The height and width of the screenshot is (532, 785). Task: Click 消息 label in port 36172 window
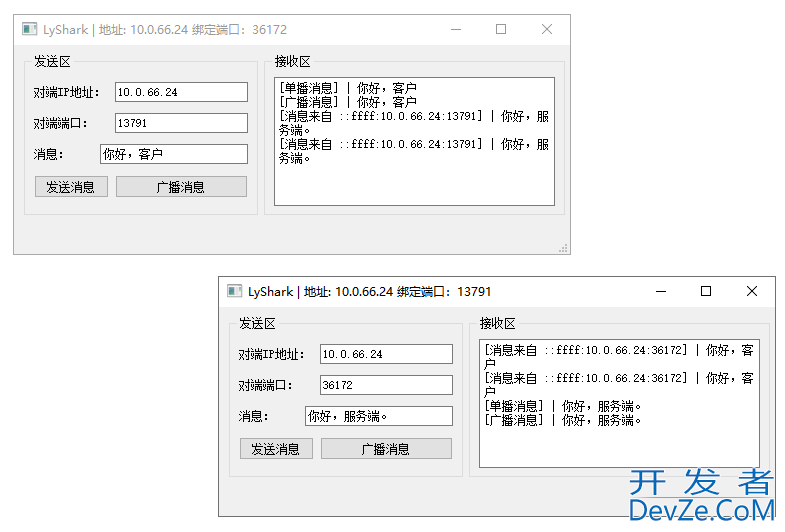49,154
